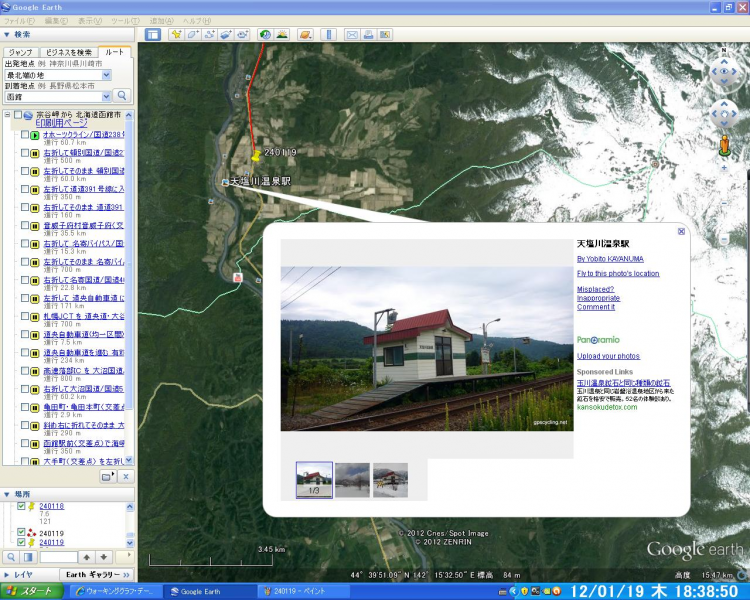Collapse the 場所 panel triangle
Viewport: 750px width, 600px height.
tap(7, 494)
